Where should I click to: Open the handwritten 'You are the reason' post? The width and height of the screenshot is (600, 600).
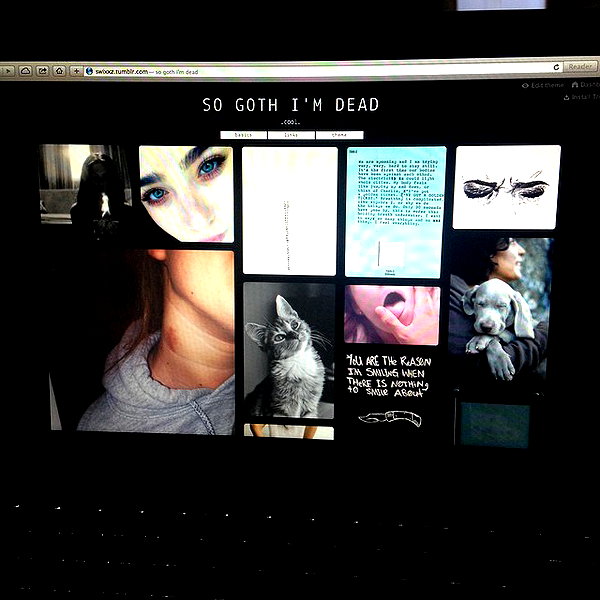[x=387, y=376]
